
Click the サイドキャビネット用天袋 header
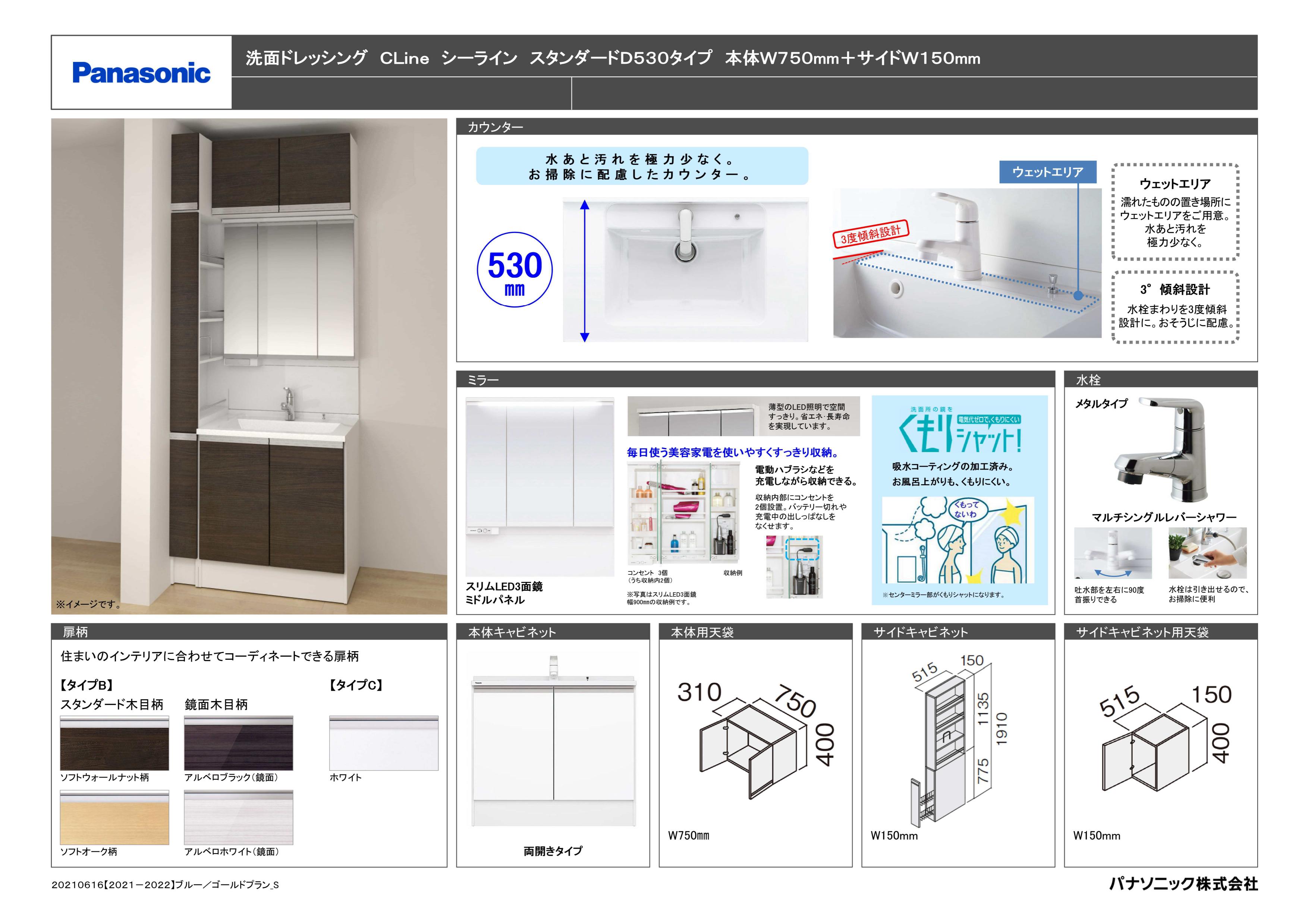(1160, 632)
